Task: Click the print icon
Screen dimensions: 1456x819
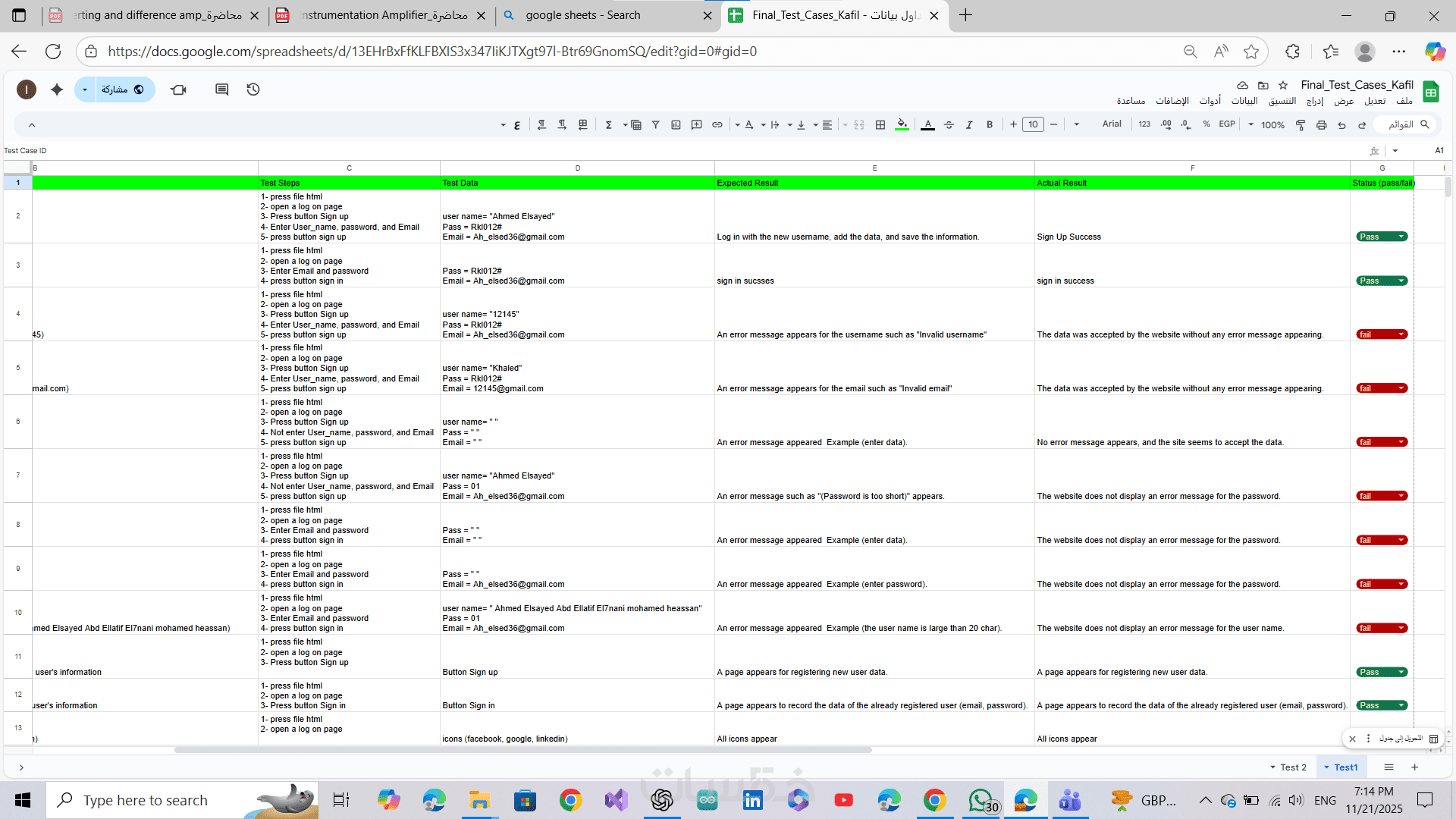Action: 1322,125
